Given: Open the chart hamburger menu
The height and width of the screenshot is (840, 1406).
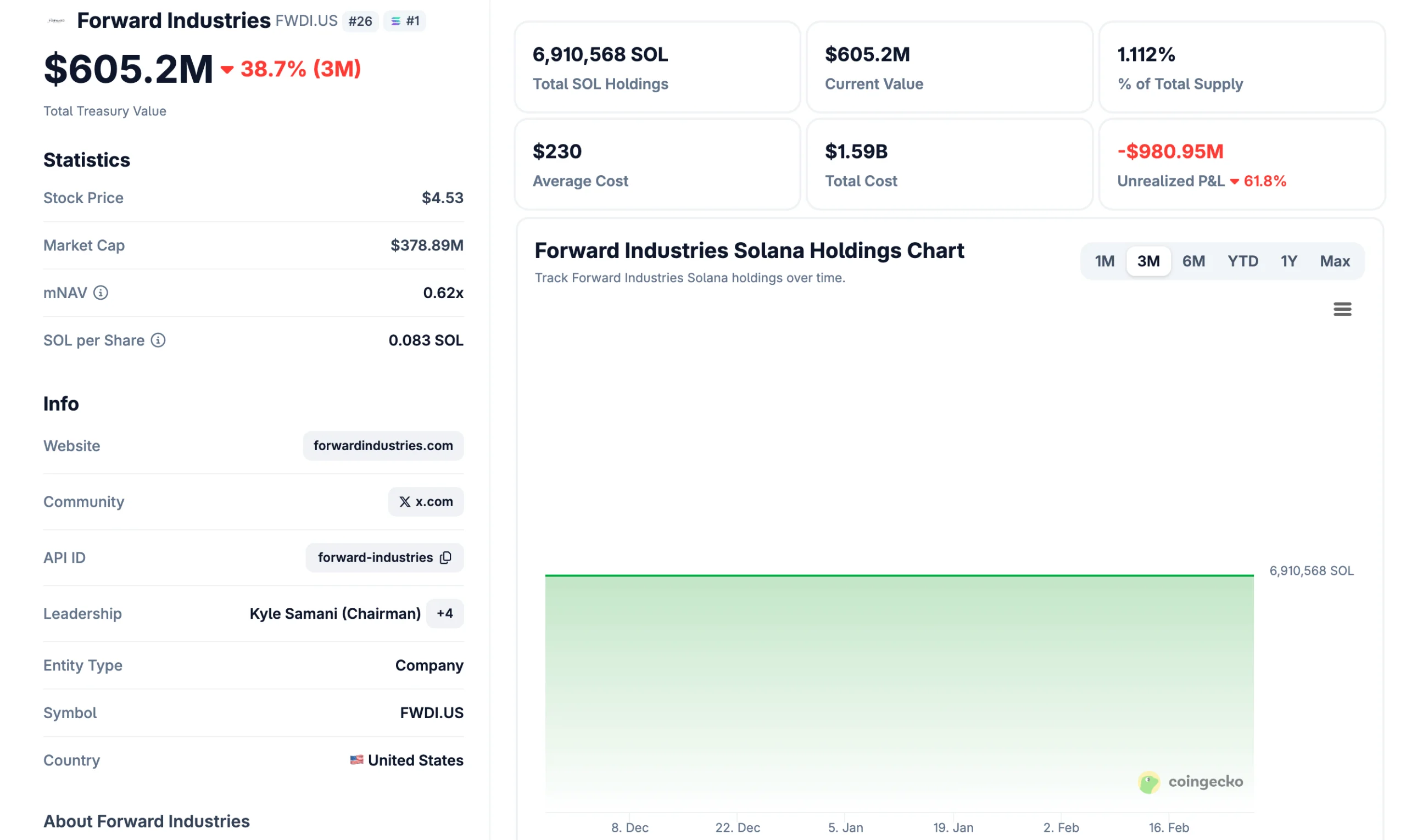Looking at the screenshot, I should (1342, 309).
